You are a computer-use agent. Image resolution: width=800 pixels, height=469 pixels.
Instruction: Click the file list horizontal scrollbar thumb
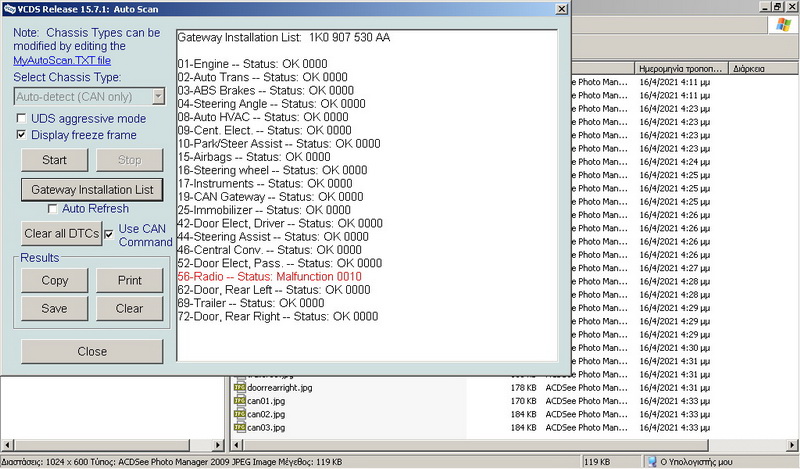[476, 445]
